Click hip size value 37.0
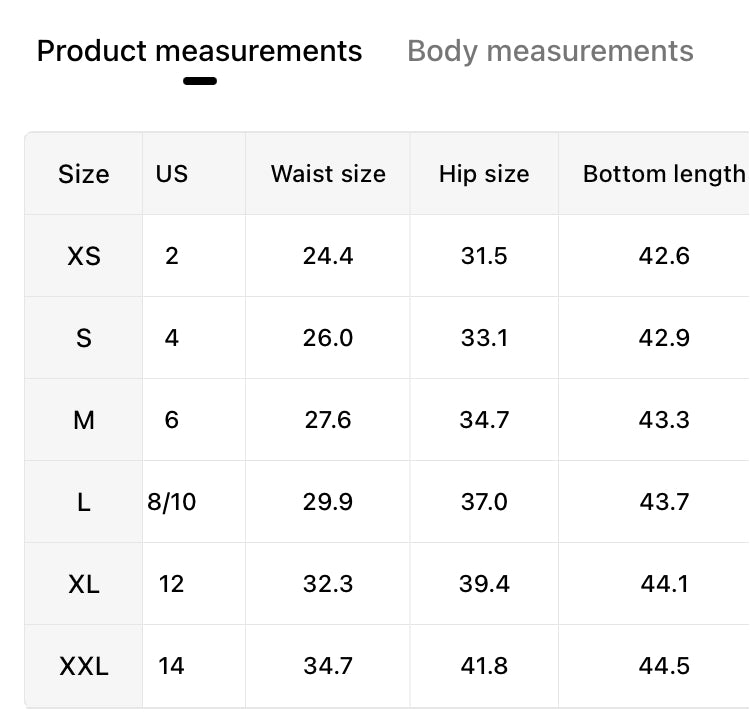 point(484,502)
